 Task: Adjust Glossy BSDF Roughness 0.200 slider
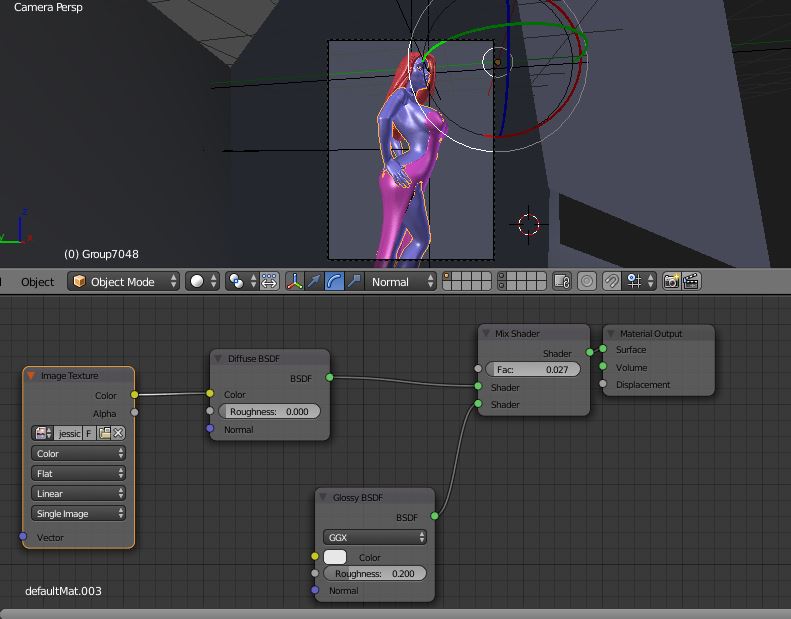click(x=375, y=574)
